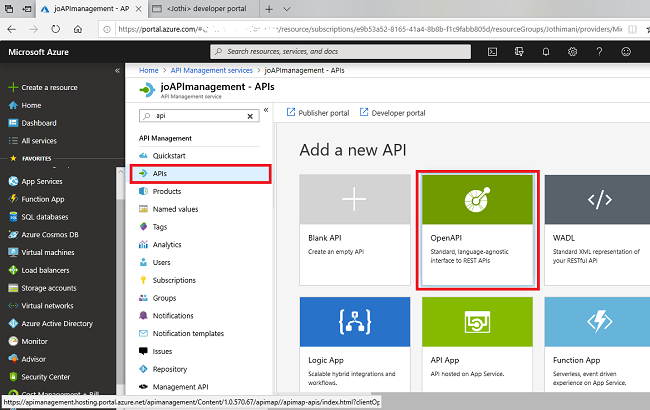
Task: Open Directory and subscription filter icon
Action: click(x=519, y=52)
